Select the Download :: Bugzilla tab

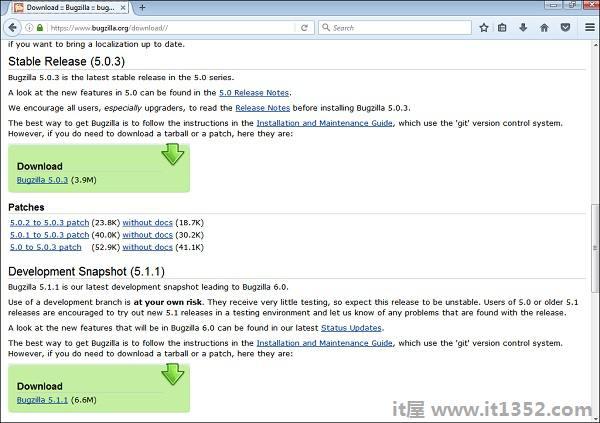(x=70, y=7)
